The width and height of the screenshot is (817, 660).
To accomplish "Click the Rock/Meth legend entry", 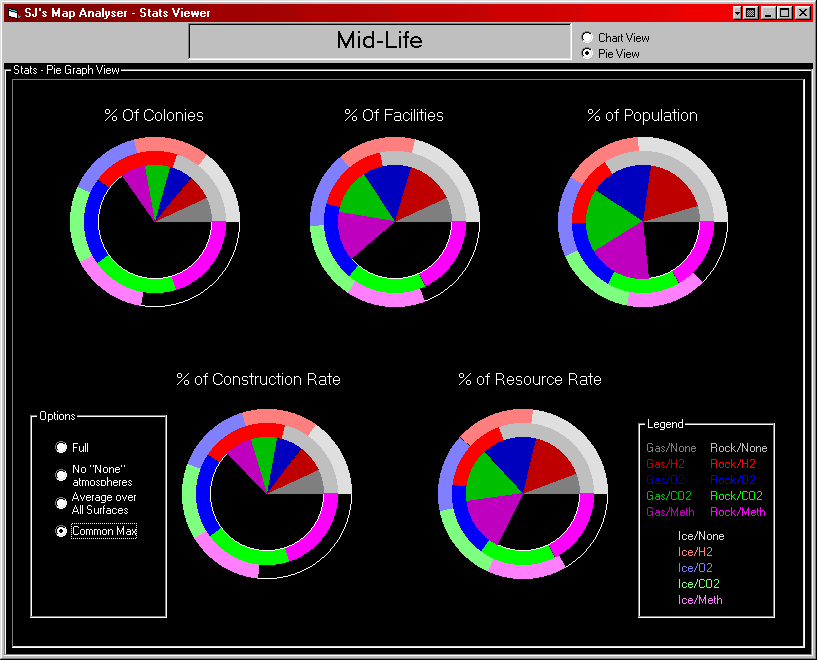I will (x=738, y=512).
